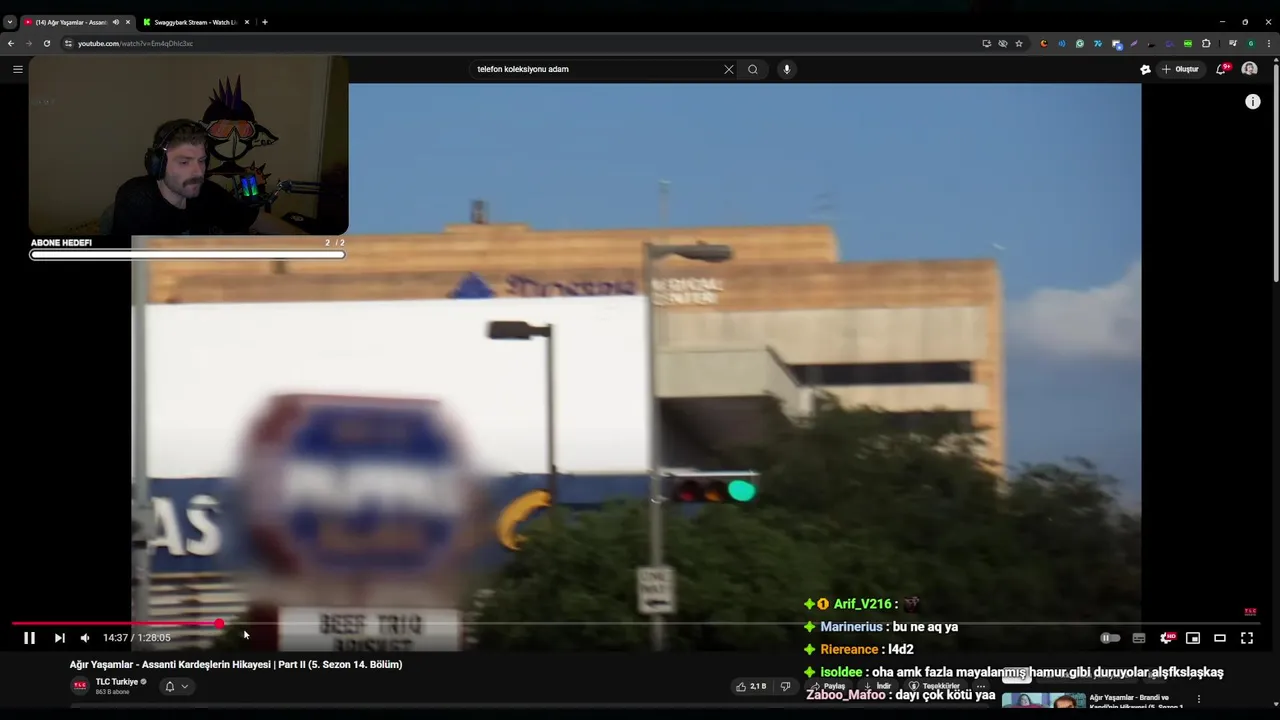Mute the player volume speaker icon
This screenshot has width=1280, height=720.
point(85,638)
